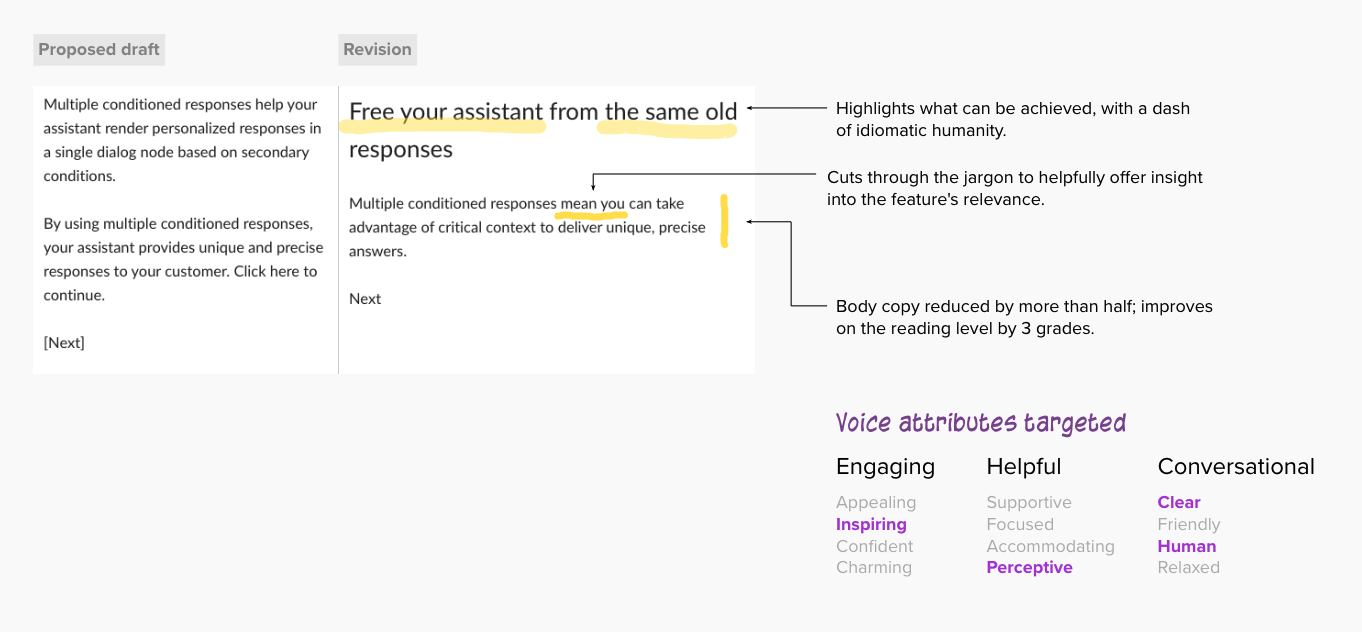This screenshot has height=632, width=1362.
Task: Click '[Next]' in the proposed draft
Action: click(64, 343)
